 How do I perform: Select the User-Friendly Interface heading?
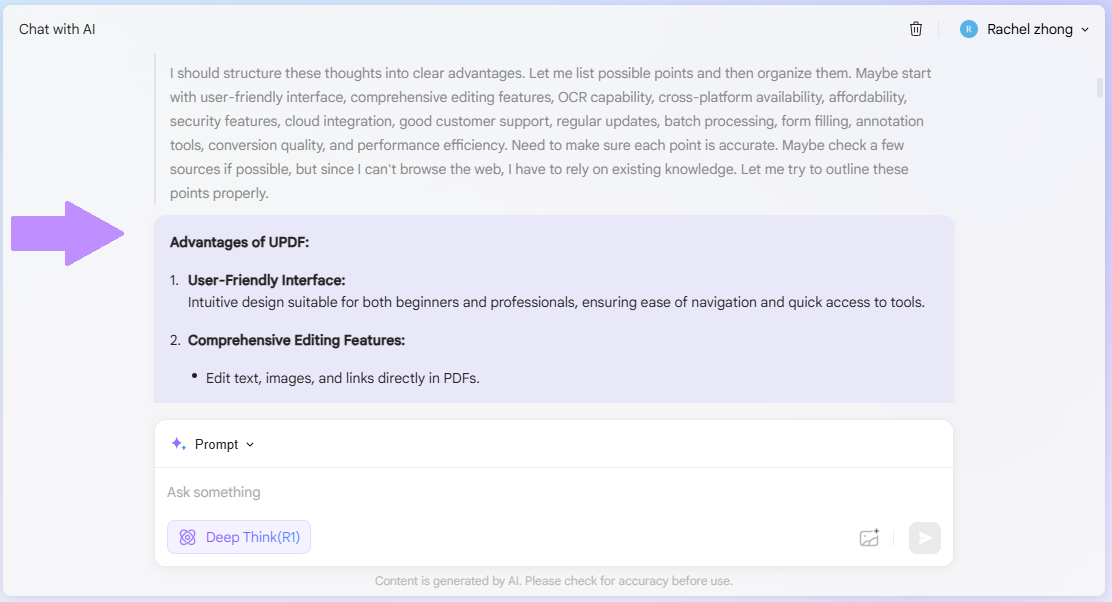click(x=266, y=281)
